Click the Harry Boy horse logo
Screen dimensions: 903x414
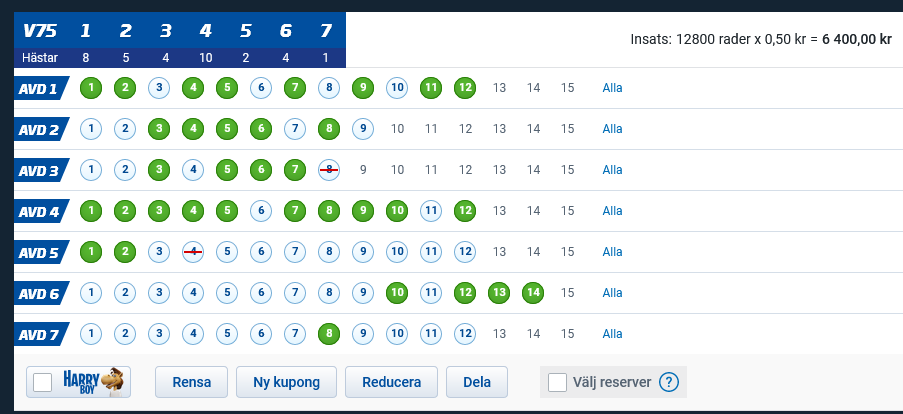click(92, 382)
